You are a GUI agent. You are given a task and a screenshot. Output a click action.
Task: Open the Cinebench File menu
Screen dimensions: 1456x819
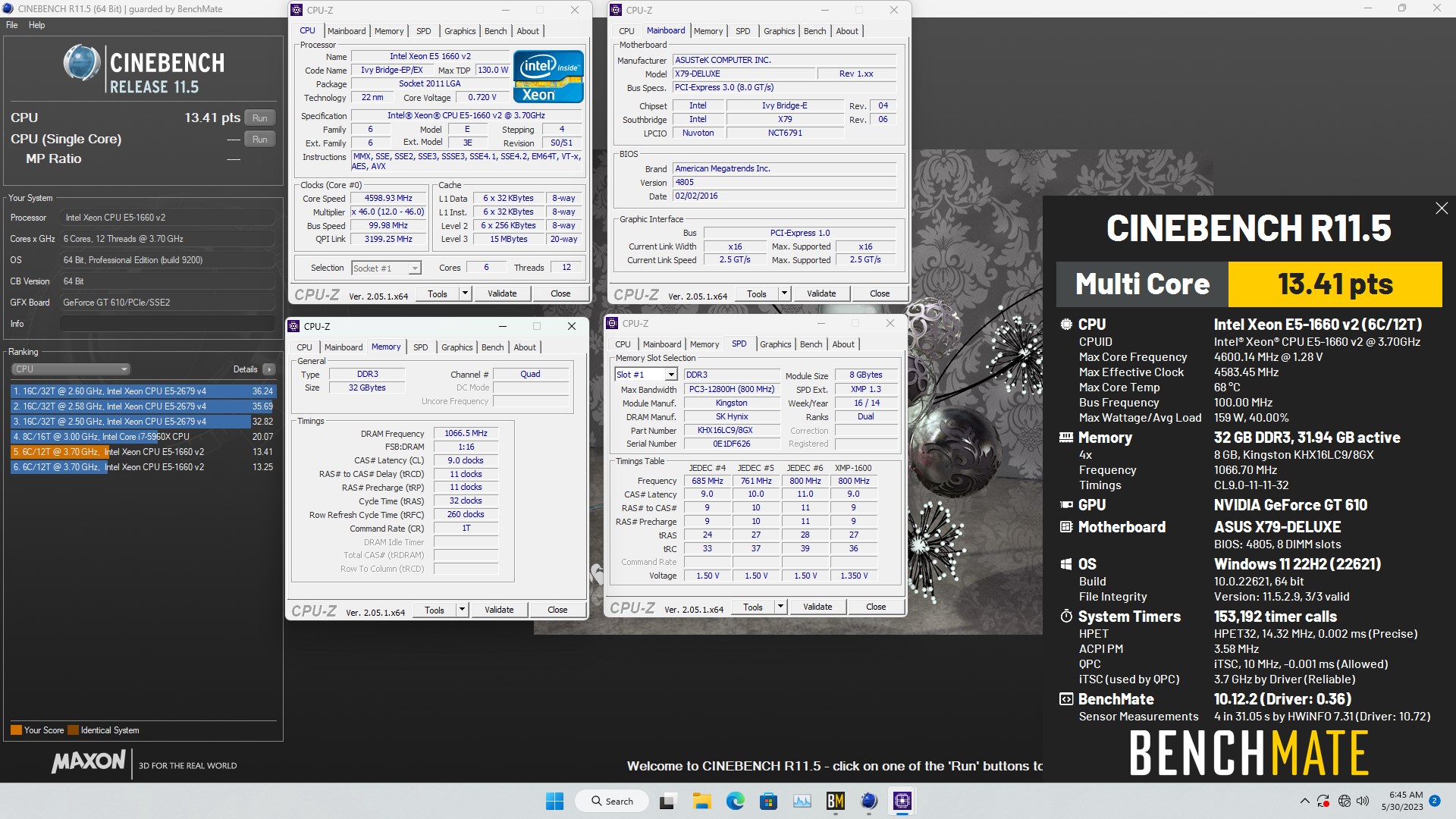(12, 25)
